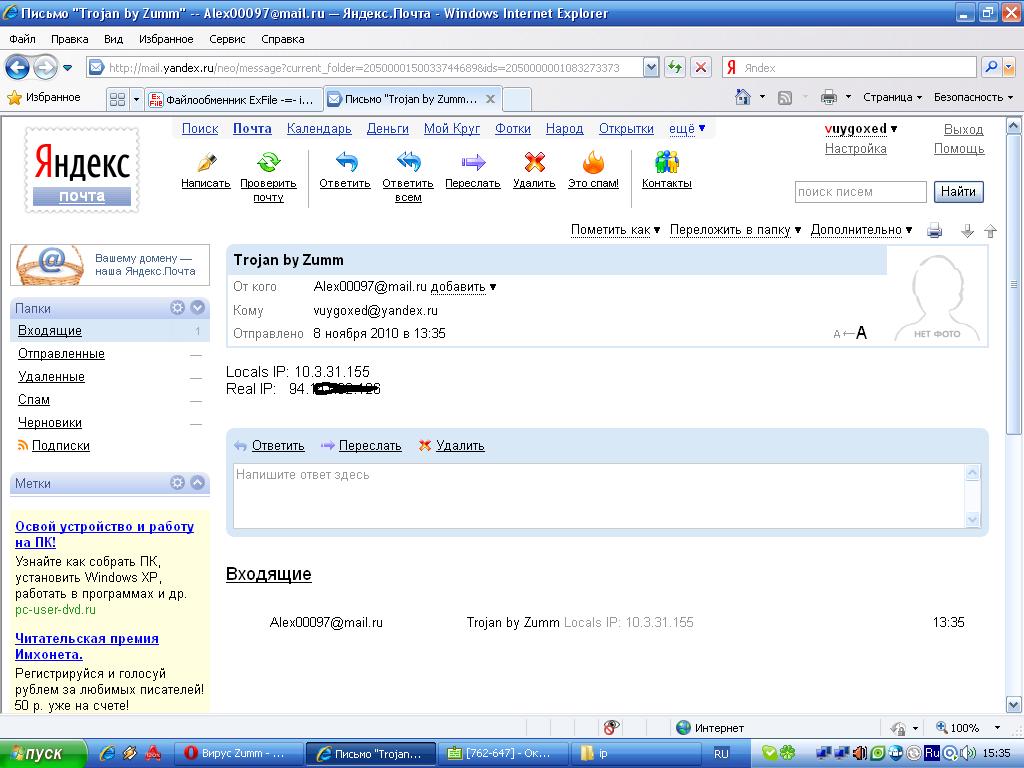Viewport: 1024px width, 768px height.
Task: Open the Переложить в папку dropdown
Action: [735, 230]
